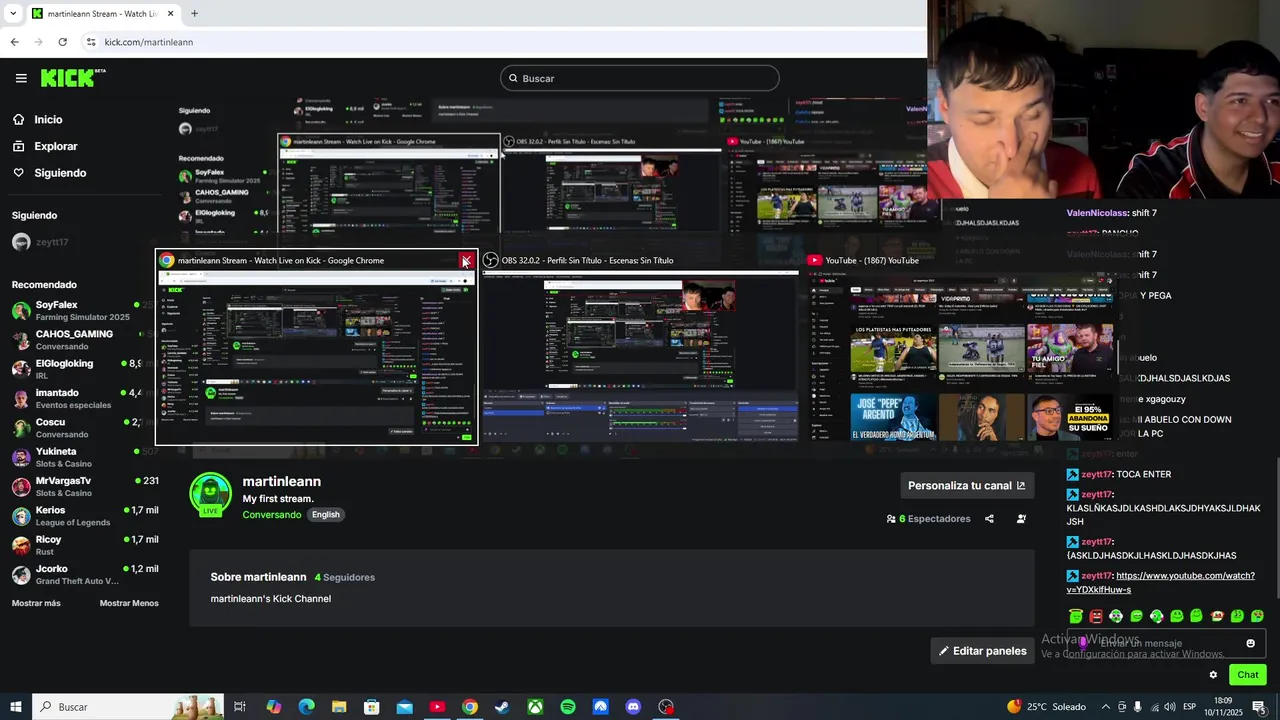
Task: Open the emoji picker in chat input
Action: [1250, 643]
